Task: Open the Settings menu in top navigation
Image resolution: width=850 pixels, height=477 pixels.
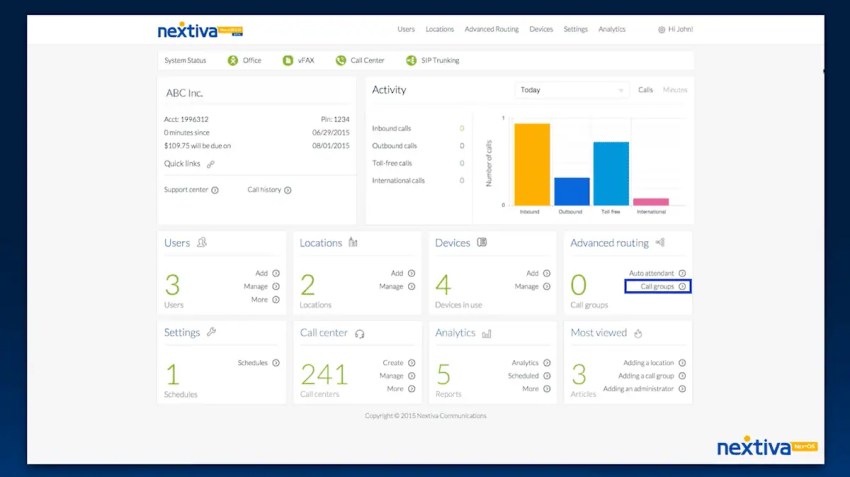Action: click(x=576, y=29)
